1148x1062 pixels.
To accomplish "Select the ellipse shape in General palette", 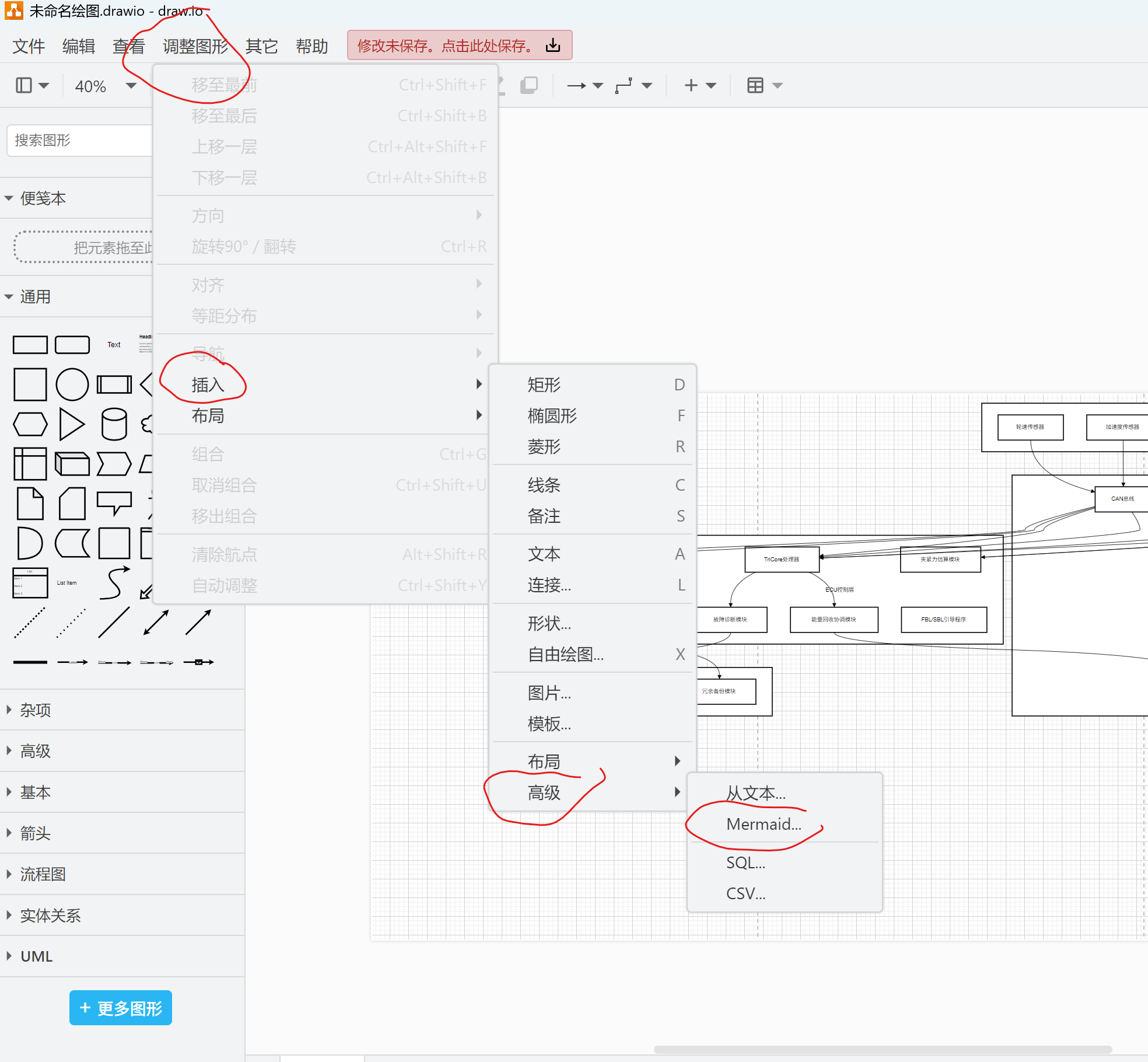I will (x=72, y=385).
